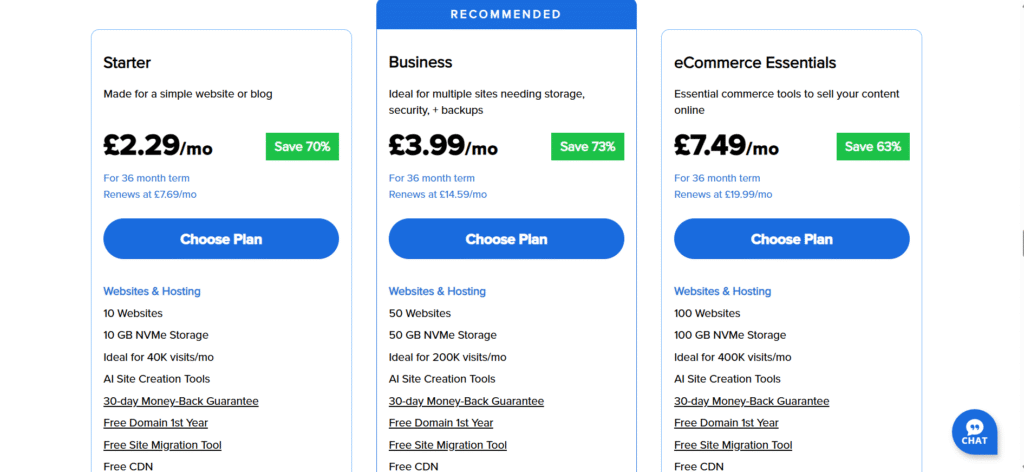Open Starter's 30-day Money-Back Guarantee link
Viewport: 1024px width, 472px height.
pos(181,401)
